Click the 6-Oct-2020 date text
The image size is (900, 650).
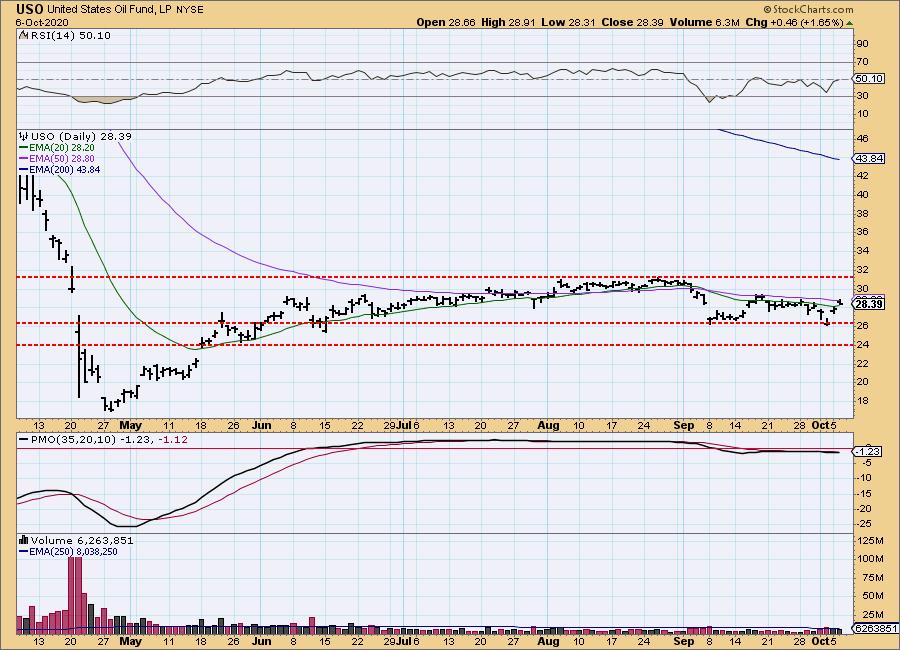pos(38,22)
